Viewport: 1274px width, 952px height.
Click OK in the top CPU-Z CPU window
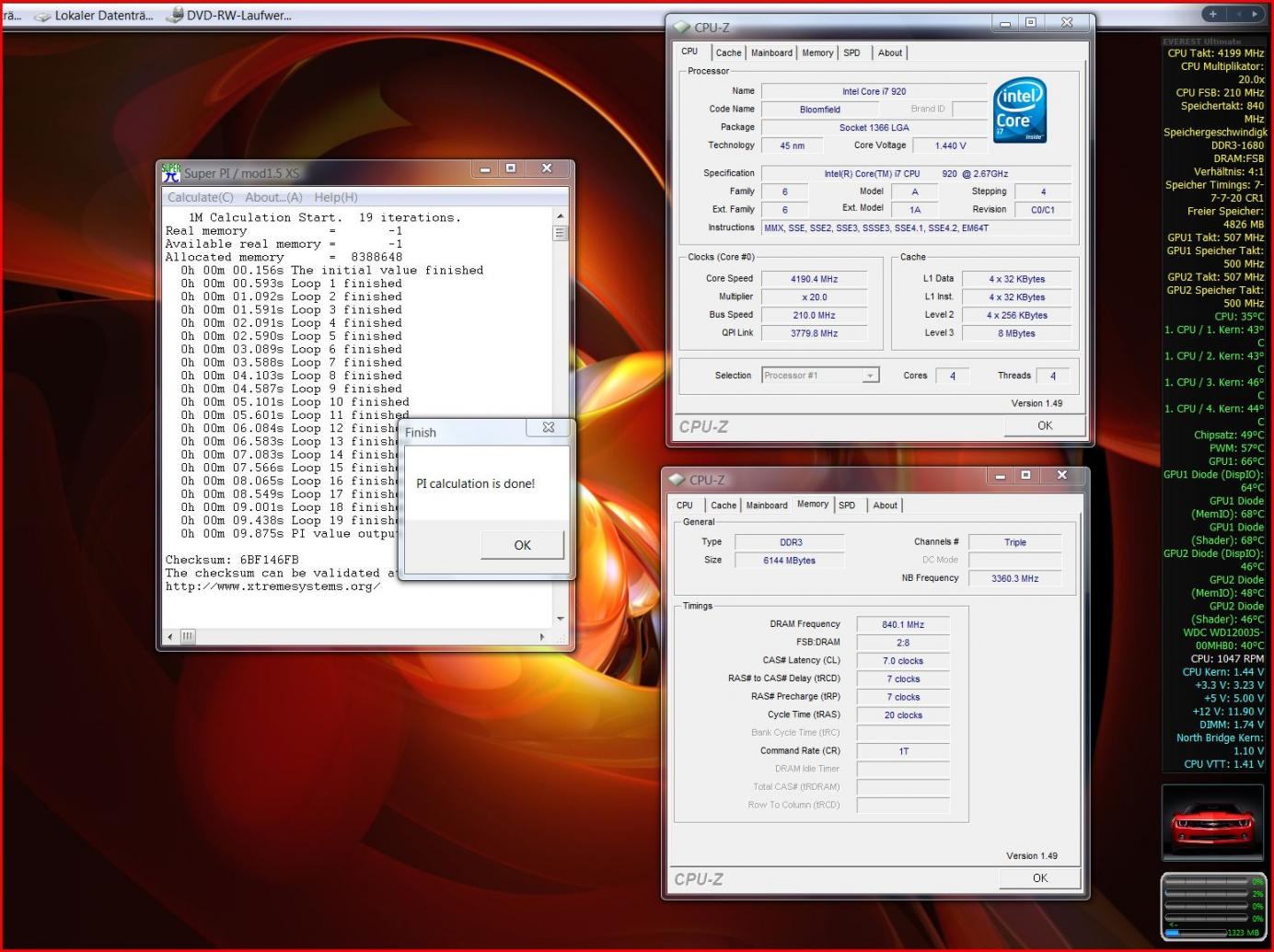point(1045,425)
